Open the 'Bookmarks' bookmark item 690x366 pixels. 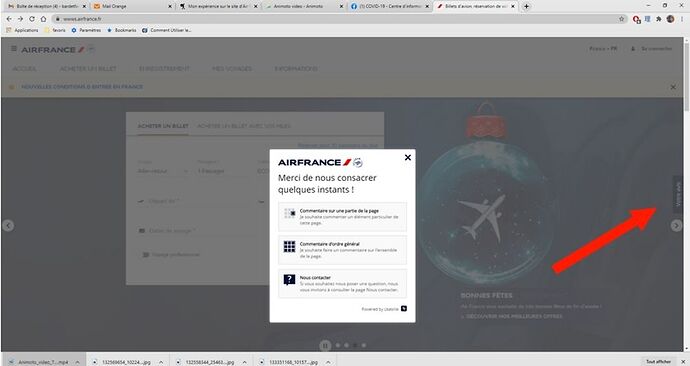[122, 30]
